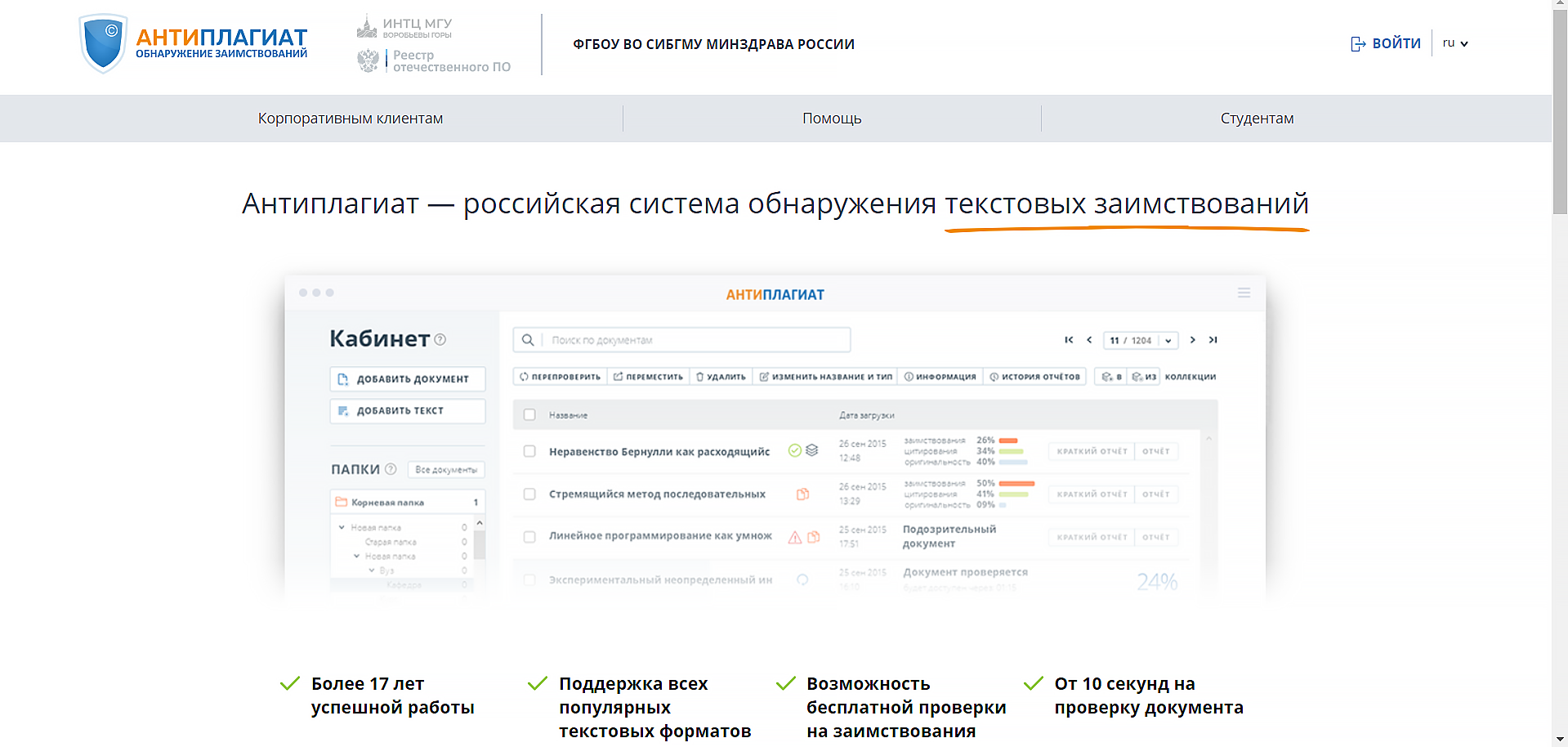Click the ИСТОРИЯ ОТЧЁТОВ toolbar item
Screen dimensions: 1568x747
pos(1034,377)
